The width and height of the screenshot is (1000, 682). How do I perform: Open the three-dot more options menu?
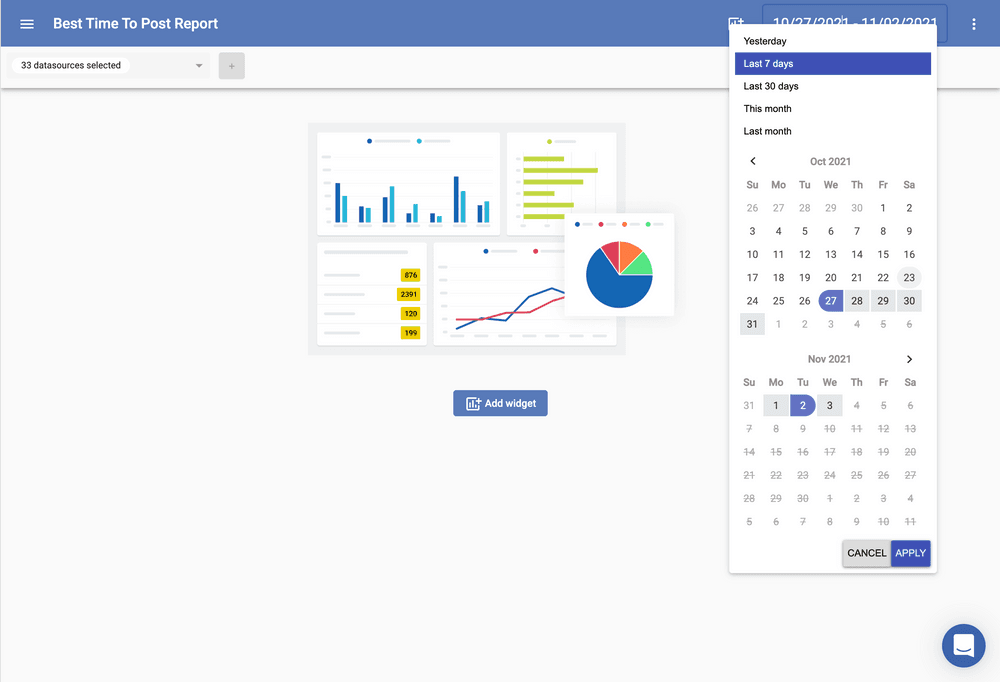click(x=973, y=24)
